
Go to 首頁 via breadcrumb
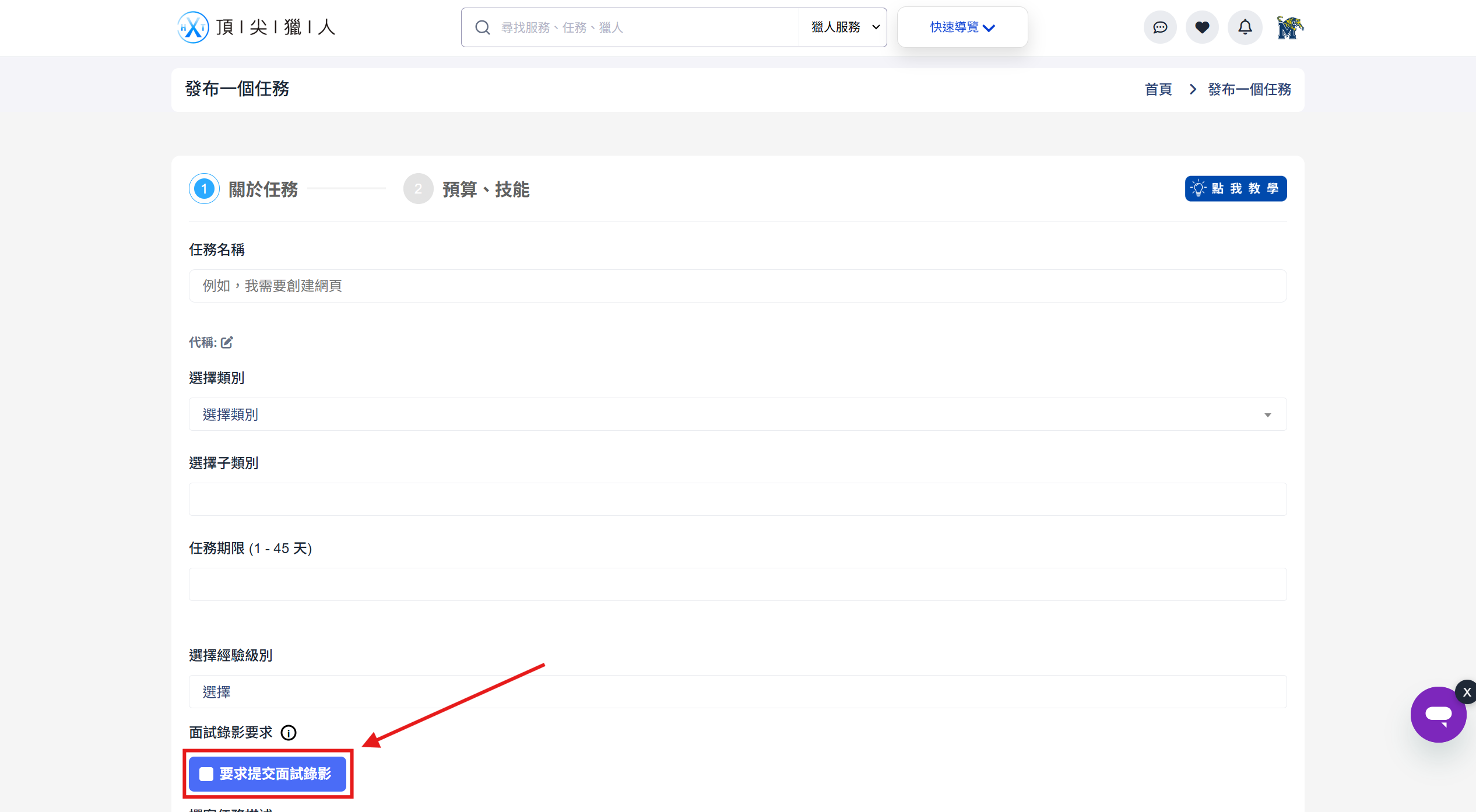(1158, 90)
